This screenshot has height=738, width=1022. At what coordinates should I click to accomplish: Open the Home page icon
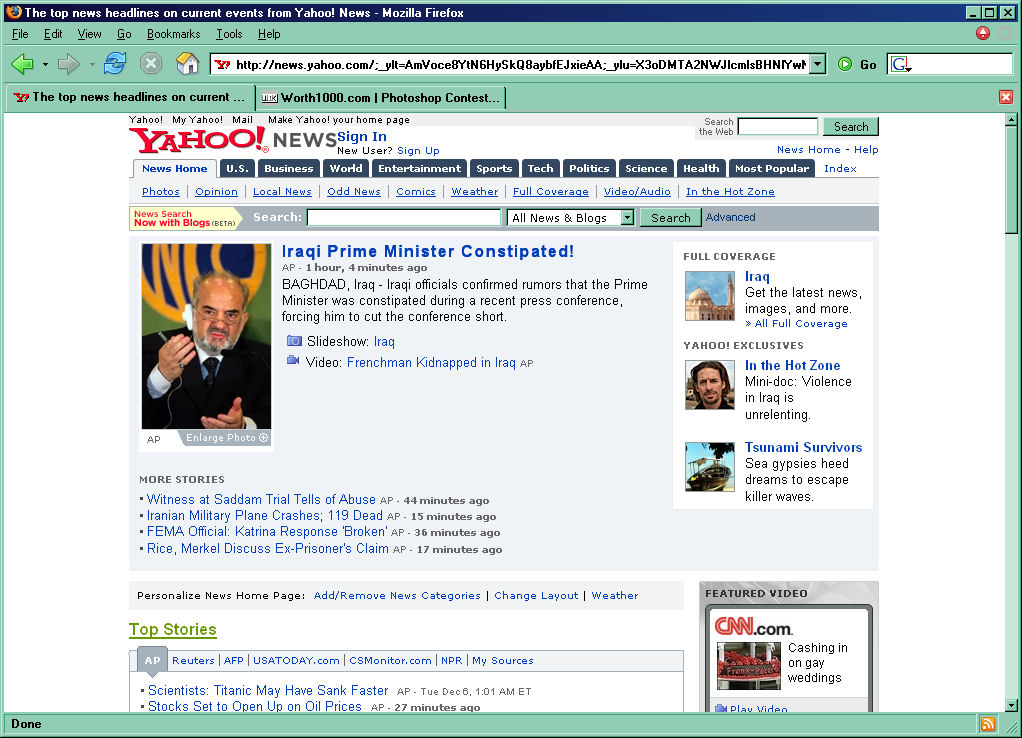pos(188,63)
